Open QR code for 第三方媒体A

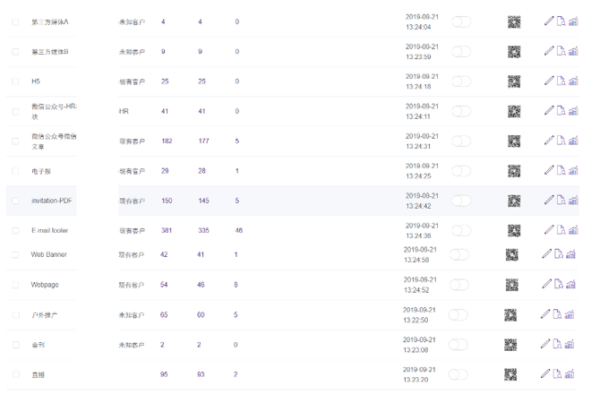514,22
